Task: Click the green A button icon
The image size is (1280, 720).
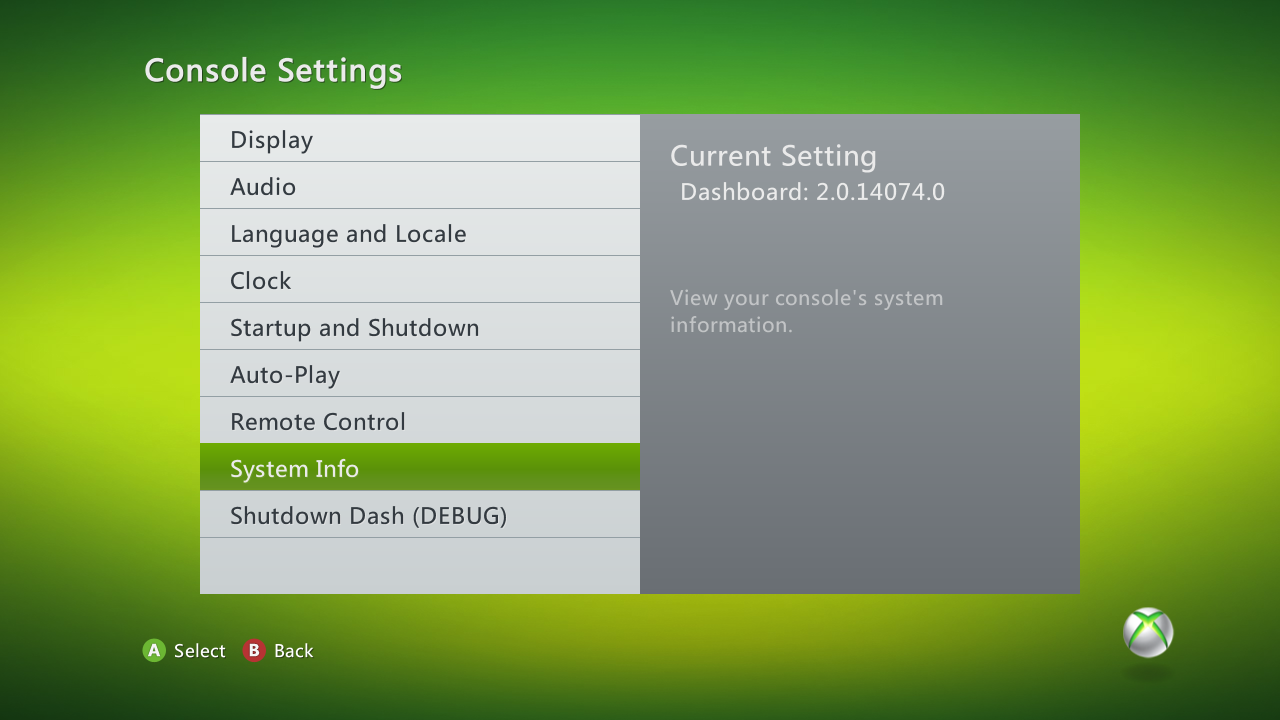Action: [x=154, y=651]
